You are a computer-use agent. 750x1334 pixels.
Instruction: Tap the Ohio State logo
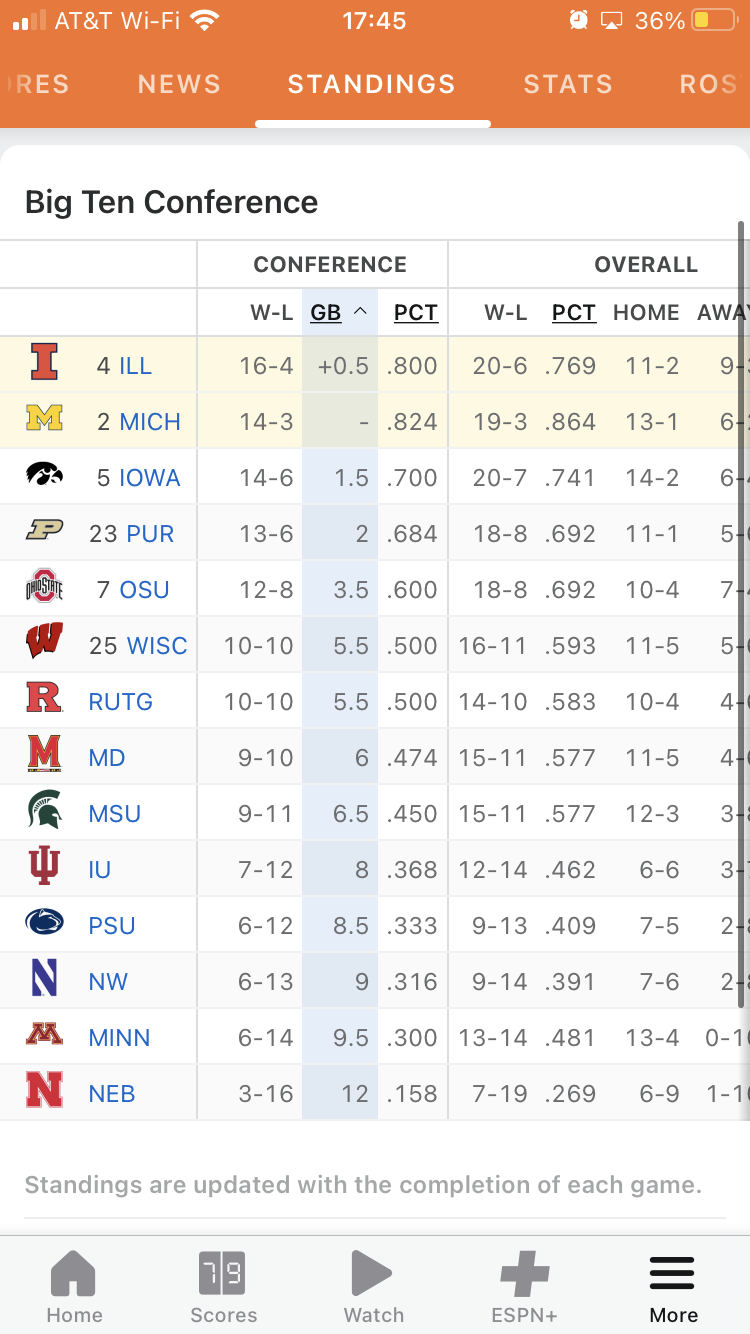44,588
